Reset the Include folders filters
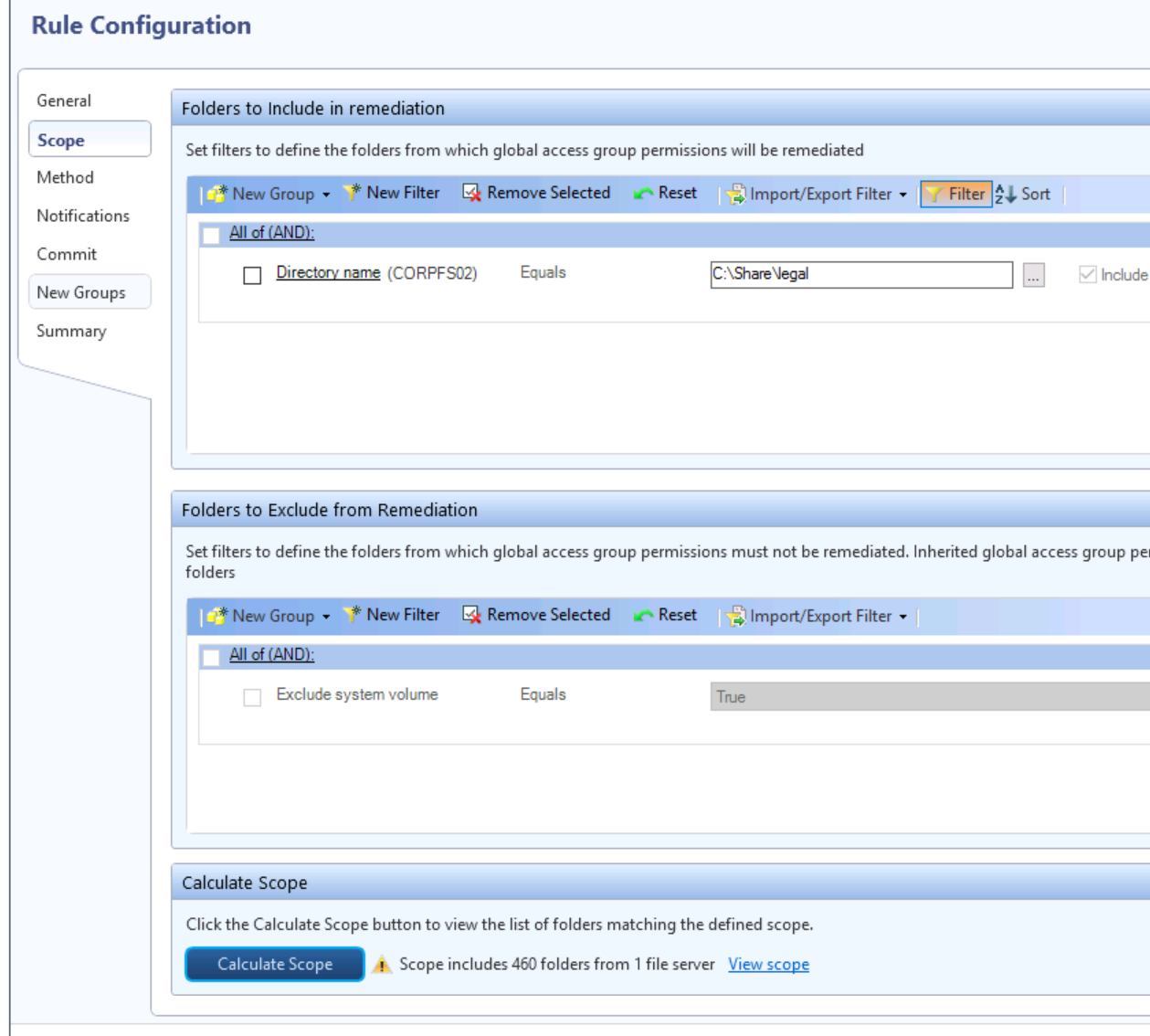This screenshot has width=1150, height=1036. tap(665, 193)
